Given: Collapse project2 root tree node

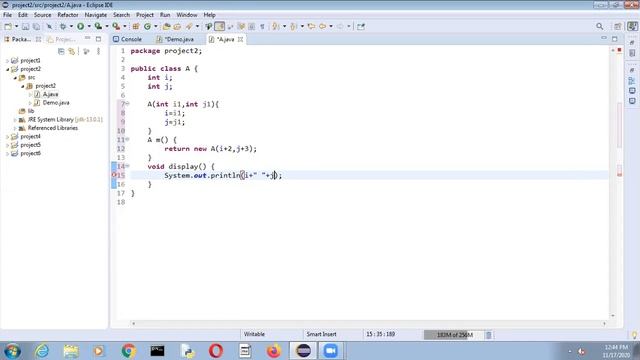Looking at the screenshot, I should point(7,69).
